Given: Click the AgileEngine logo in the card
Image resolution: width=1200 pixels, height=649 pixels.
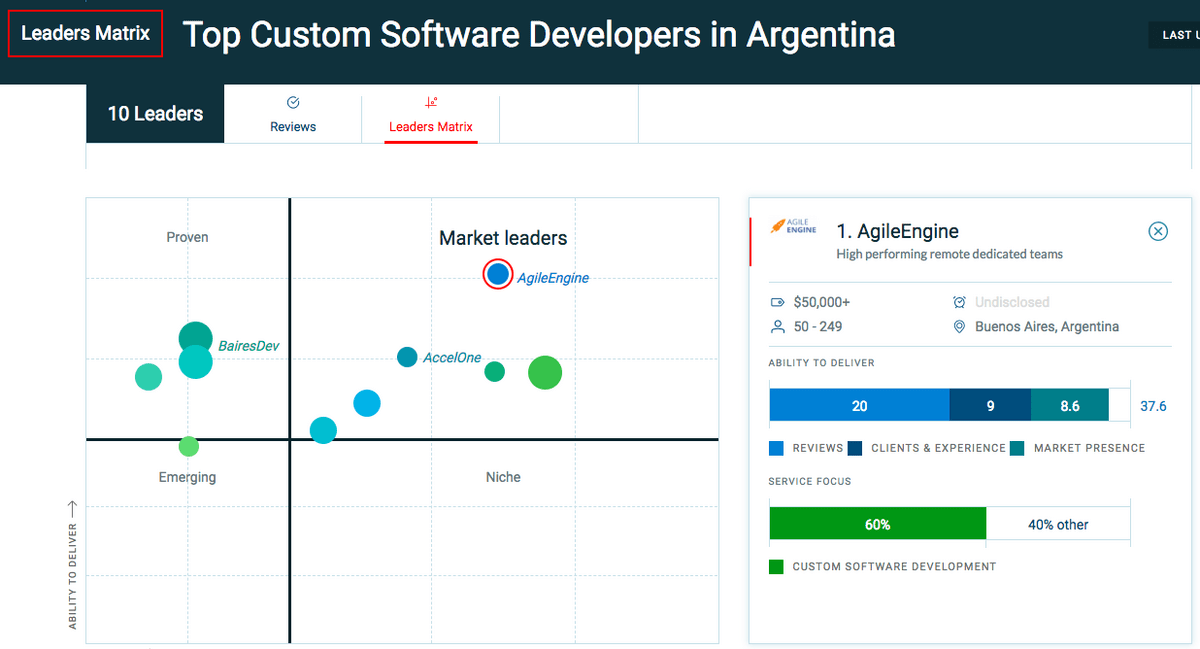Looking at the screenshot, I should (x=793, y=226).
